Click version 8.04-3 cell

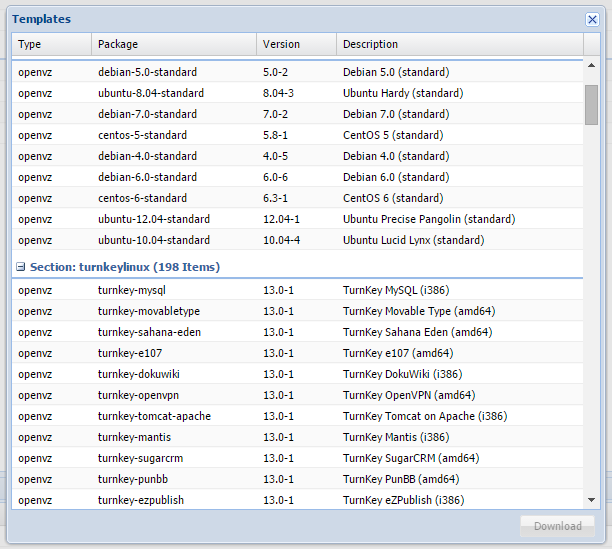point(278,93)
